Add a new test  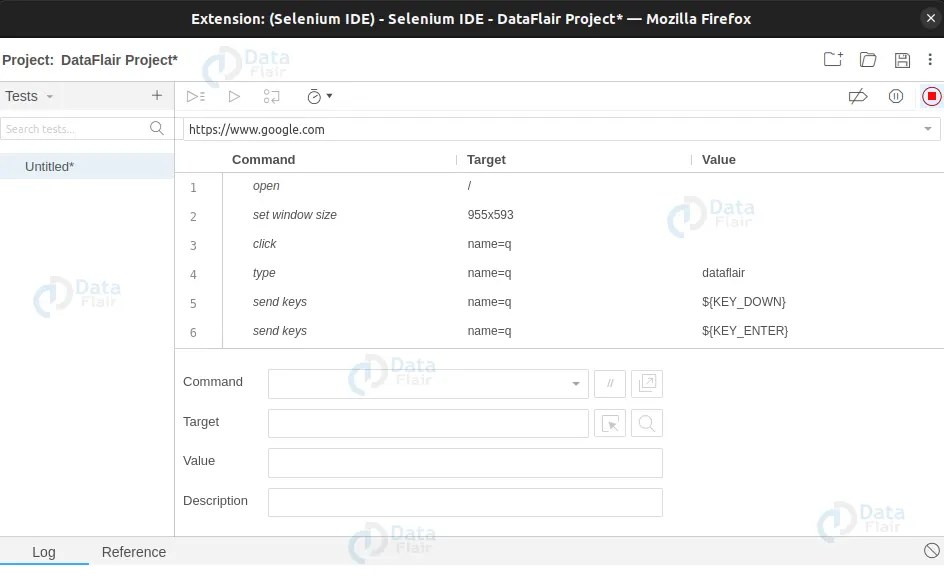pyautogui.click(x=156, y=96)
